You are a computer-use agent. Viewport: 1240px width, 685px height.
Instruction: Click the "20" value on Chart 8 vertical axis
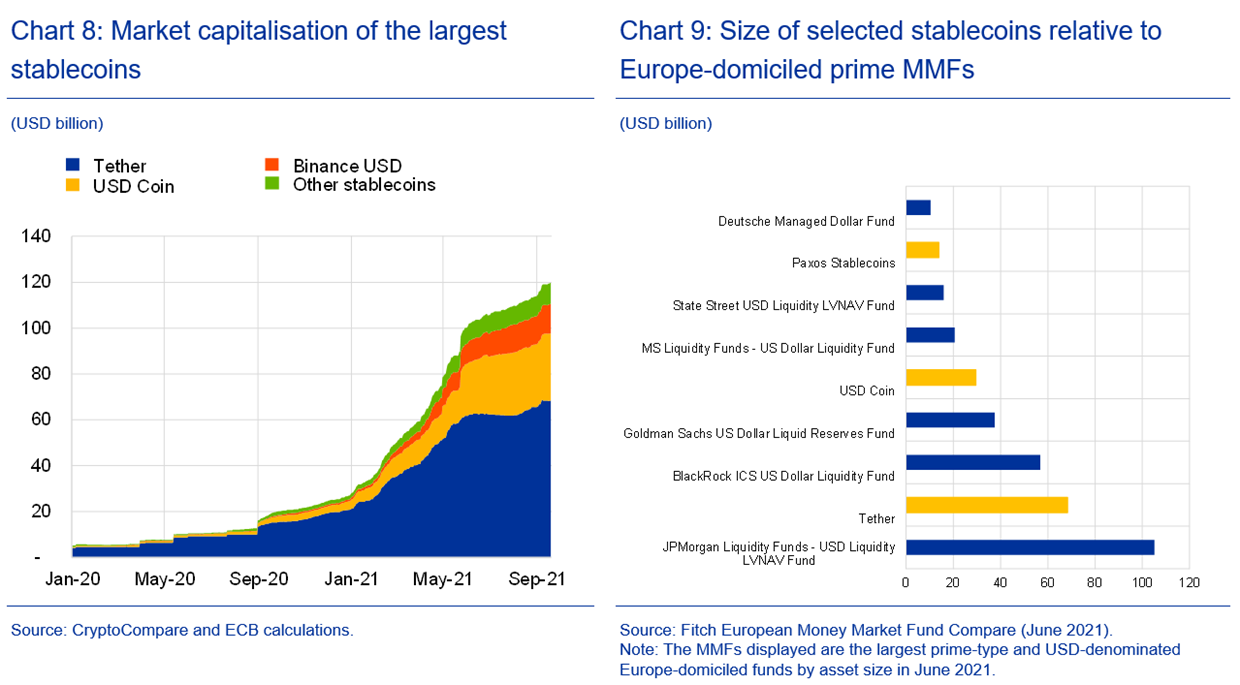(x=40, y=512)
